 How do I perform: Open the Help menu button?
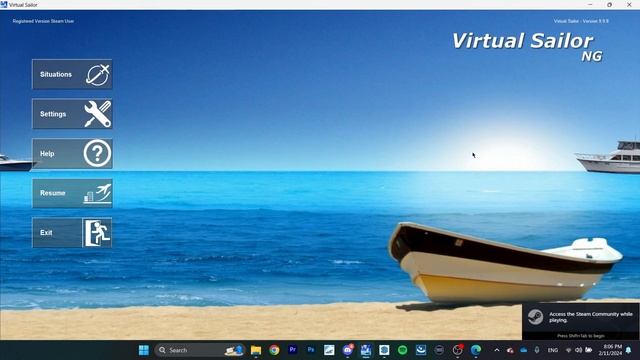coord(72,153)
